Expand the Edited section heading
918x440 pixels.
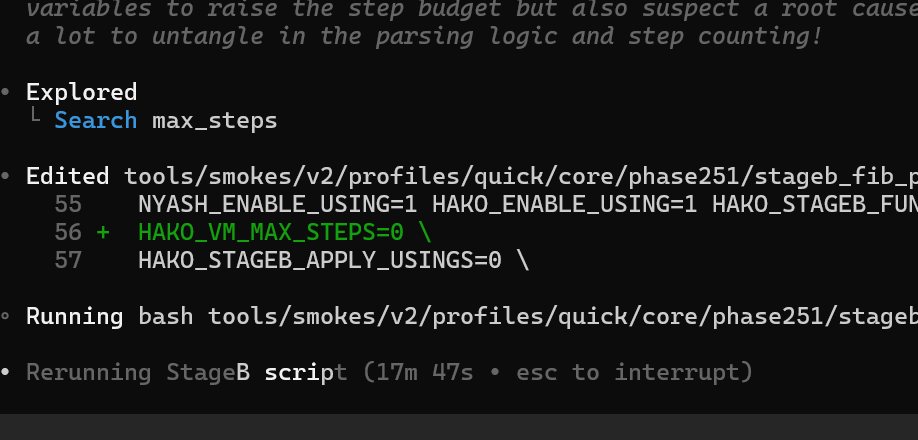click(x=67, y=176)
